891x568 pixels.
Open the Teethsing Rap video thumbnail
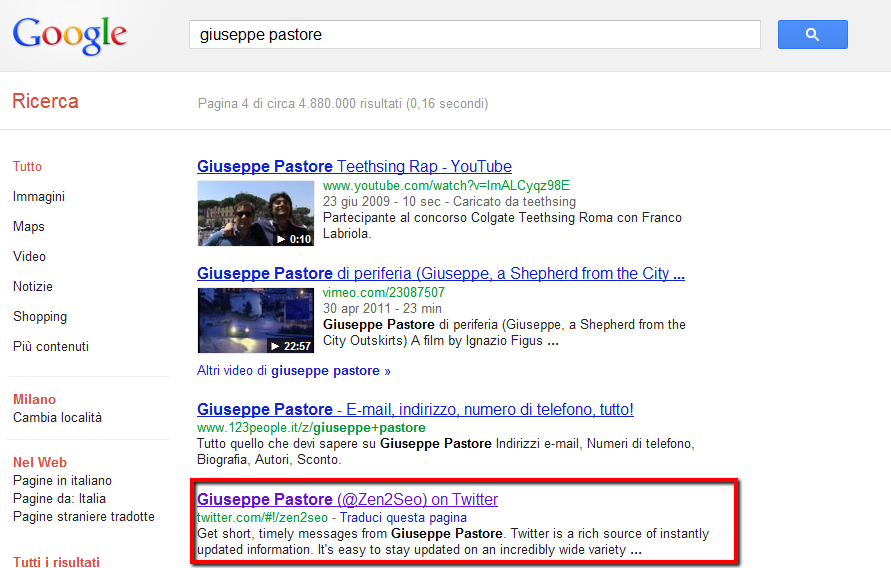click(x=256, y=213)
